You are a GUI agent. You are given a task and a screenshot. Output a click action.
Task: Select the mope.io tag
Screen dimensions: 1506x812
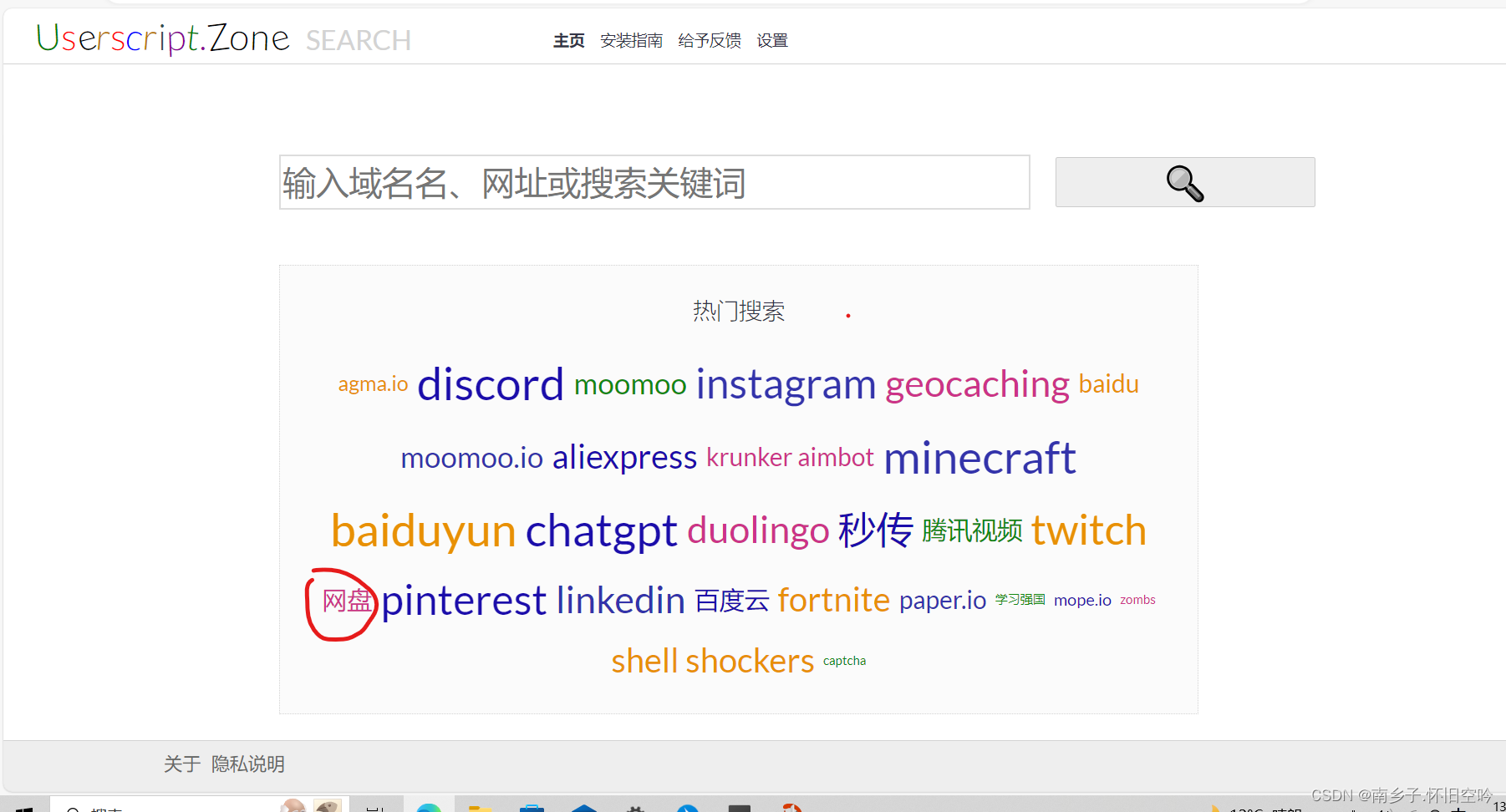1082,601
